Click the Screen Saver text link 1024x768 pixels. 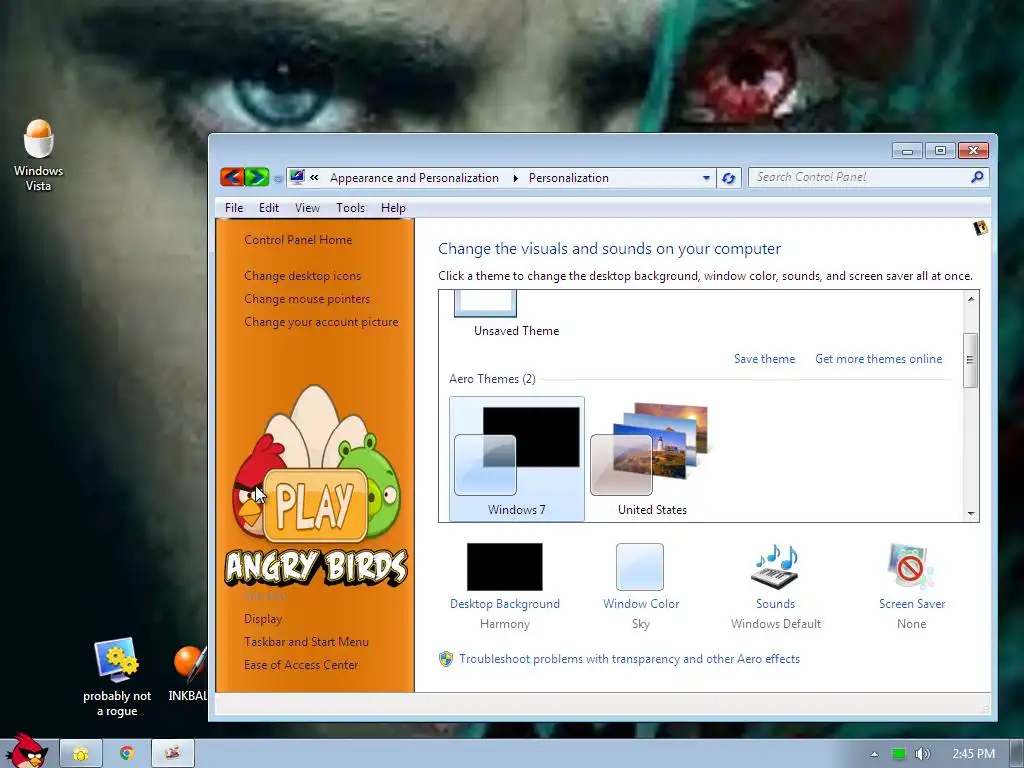(912, 604)
